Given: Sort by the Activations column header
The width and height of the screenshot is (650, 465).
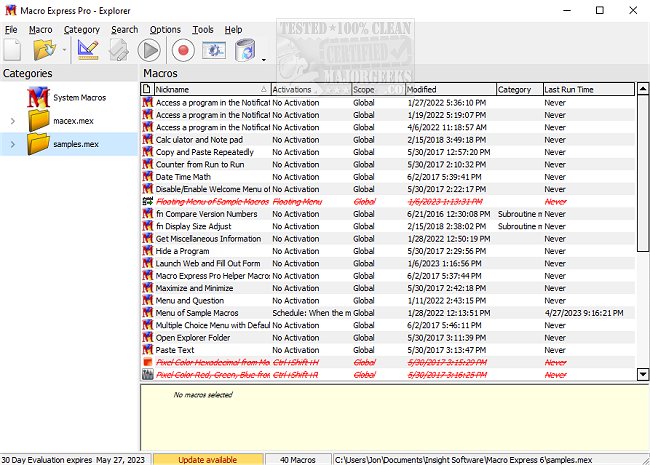Looking at the screenshot, I should click(311, 89).
